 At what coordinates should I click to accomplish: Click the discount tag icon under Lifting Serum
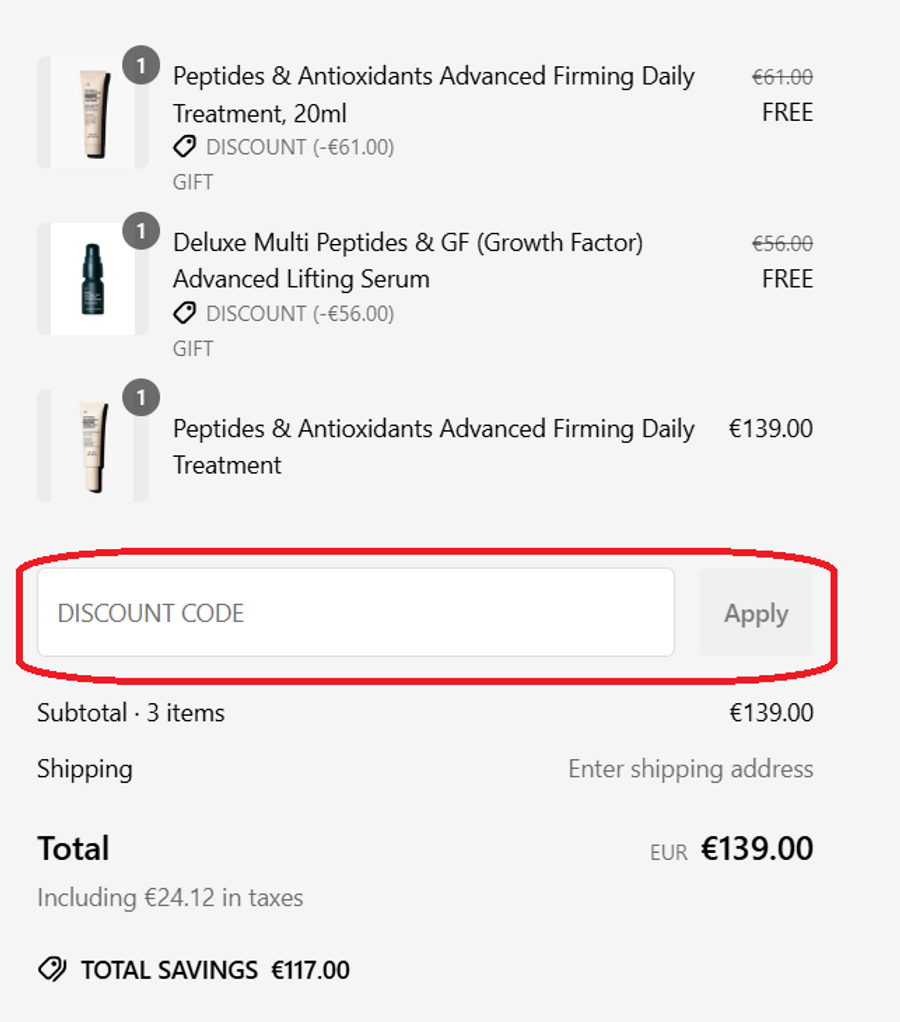coord(185,314)
